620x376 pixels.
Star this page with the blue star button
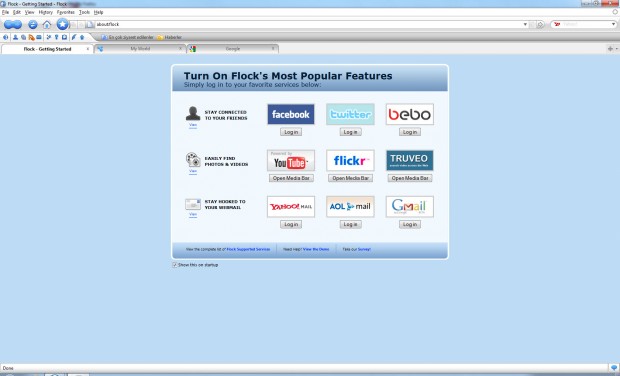click(x=62, y=24)
